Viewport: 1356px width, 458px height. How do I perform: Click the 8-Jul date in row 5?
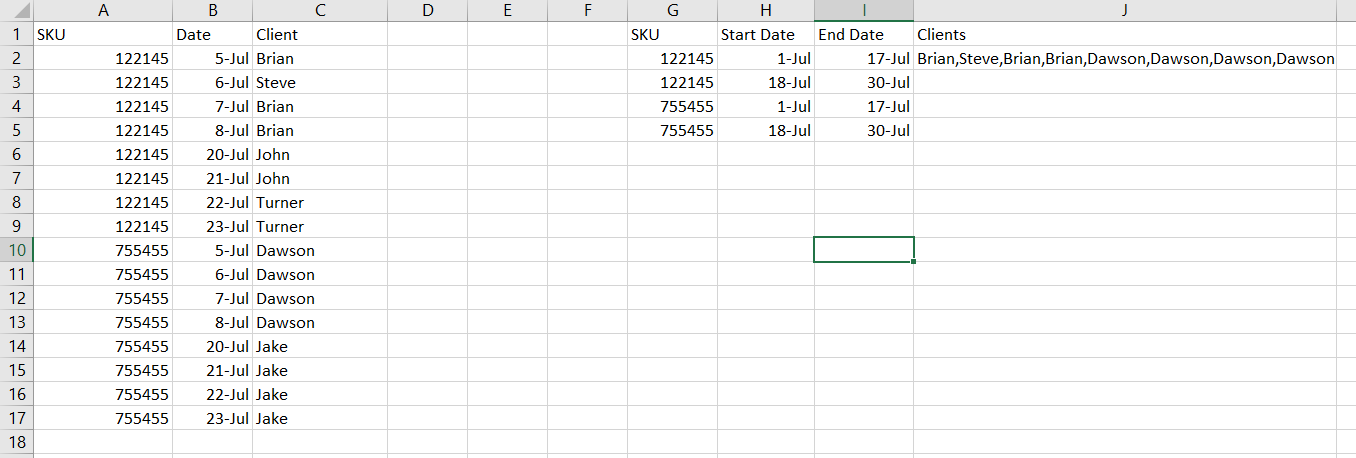coord(212,130)
